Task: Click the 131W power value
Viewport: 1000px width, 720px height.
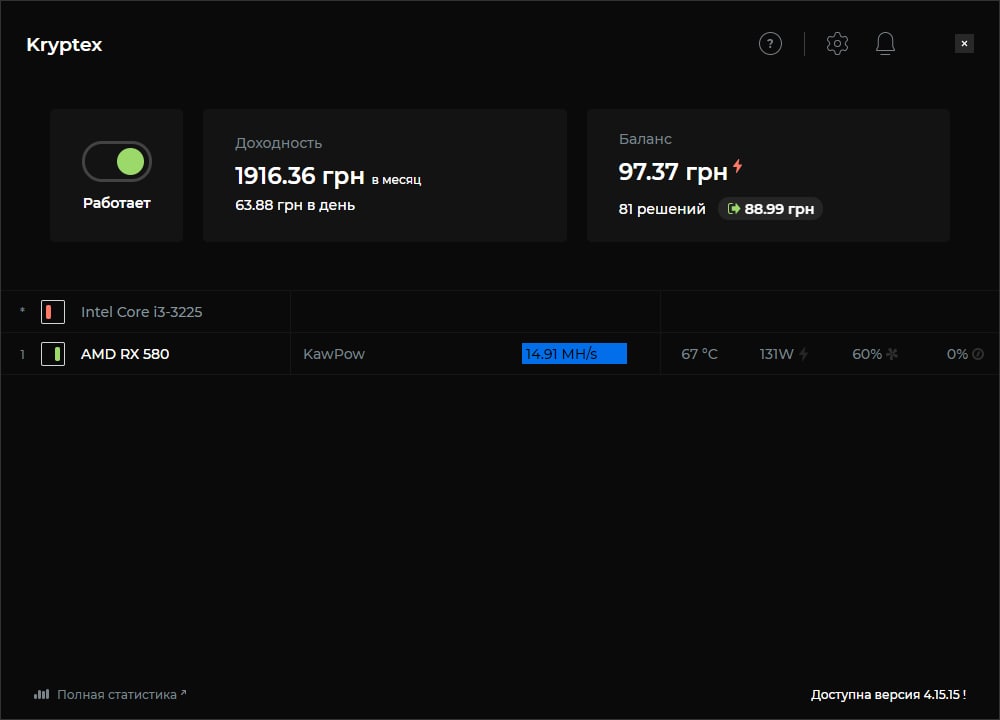Action: 776,354
